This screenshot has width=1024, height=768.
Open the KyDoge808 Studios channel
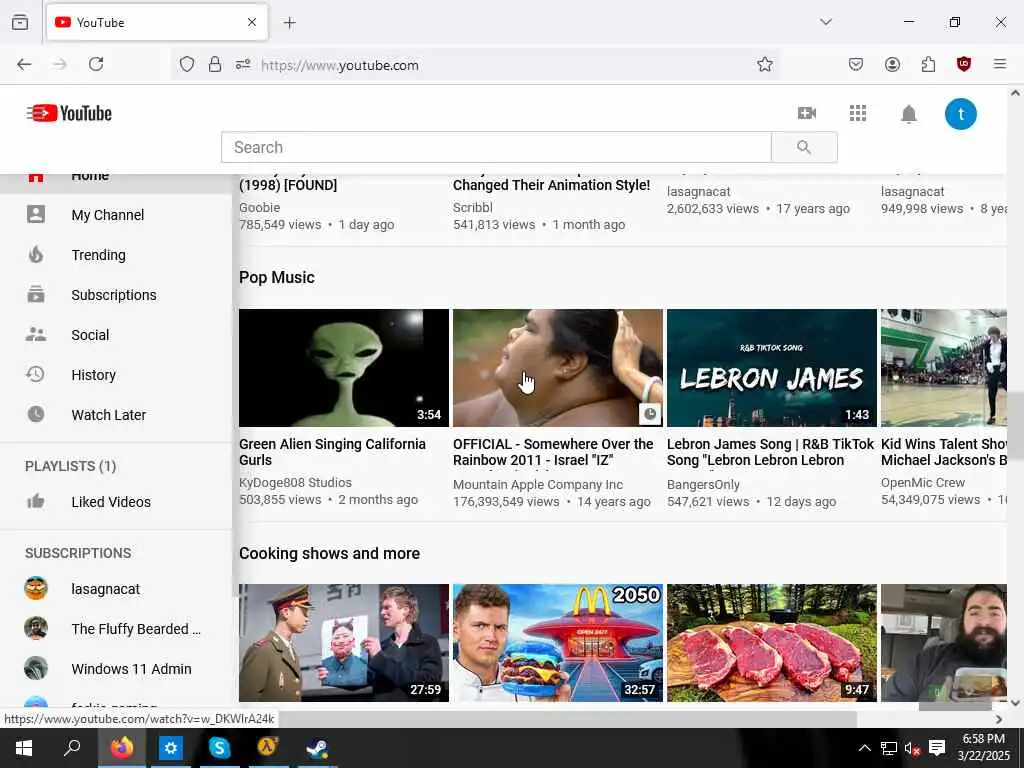pos(295,483)
